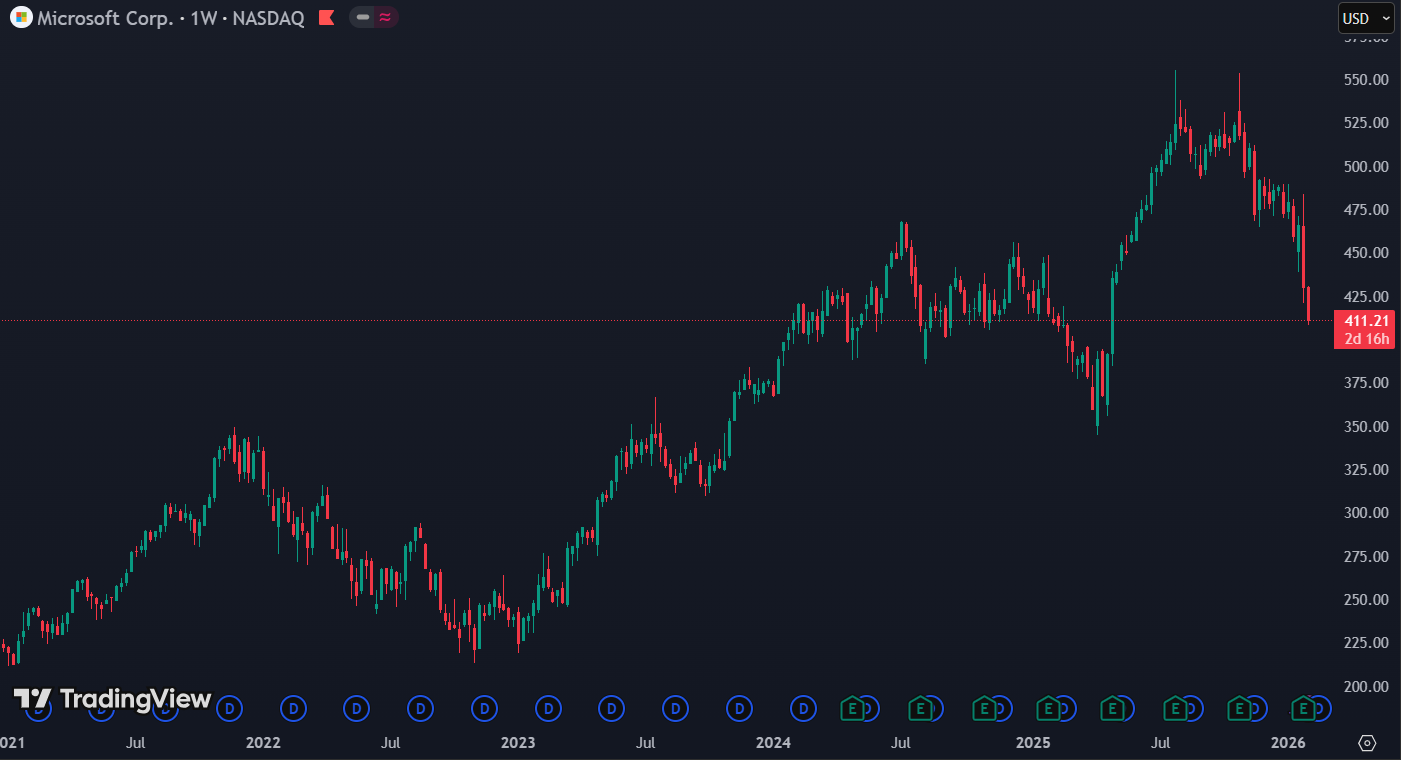
Task: Click the 450.00 price scale label
Action: 1367,253
